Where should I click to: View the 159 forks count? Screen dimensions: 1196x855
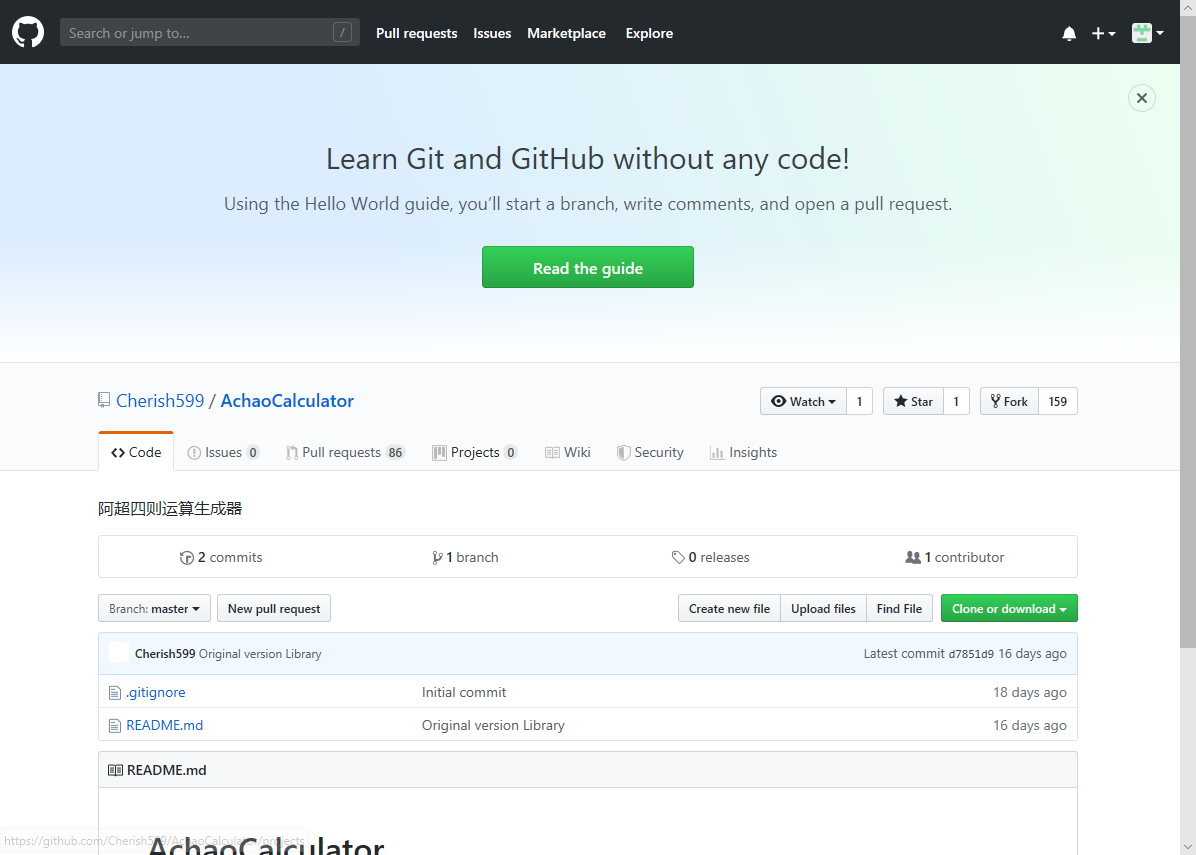1058,401
